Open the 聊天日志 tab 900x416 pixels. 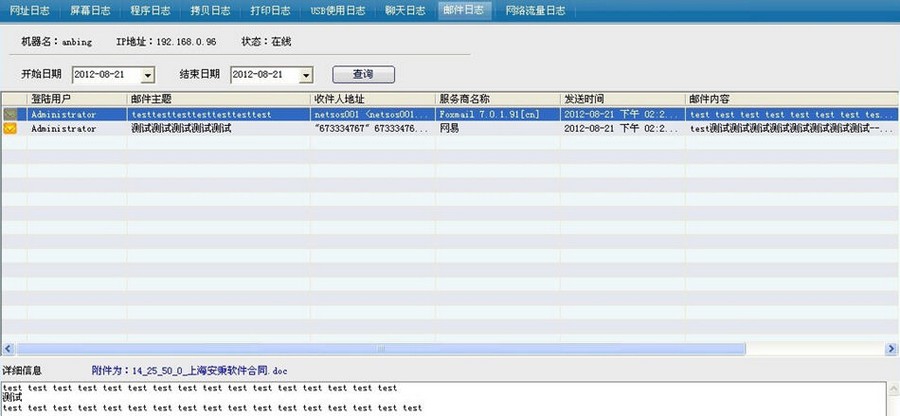405,10
